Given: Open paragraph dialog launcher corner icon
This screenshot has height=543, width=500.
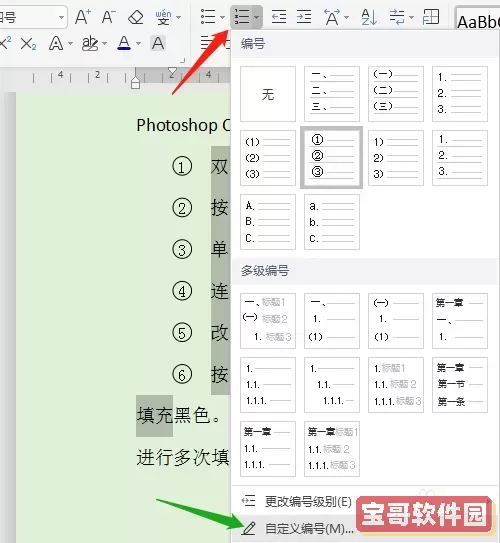Looking at the screenshot, I should coord(182,61).
